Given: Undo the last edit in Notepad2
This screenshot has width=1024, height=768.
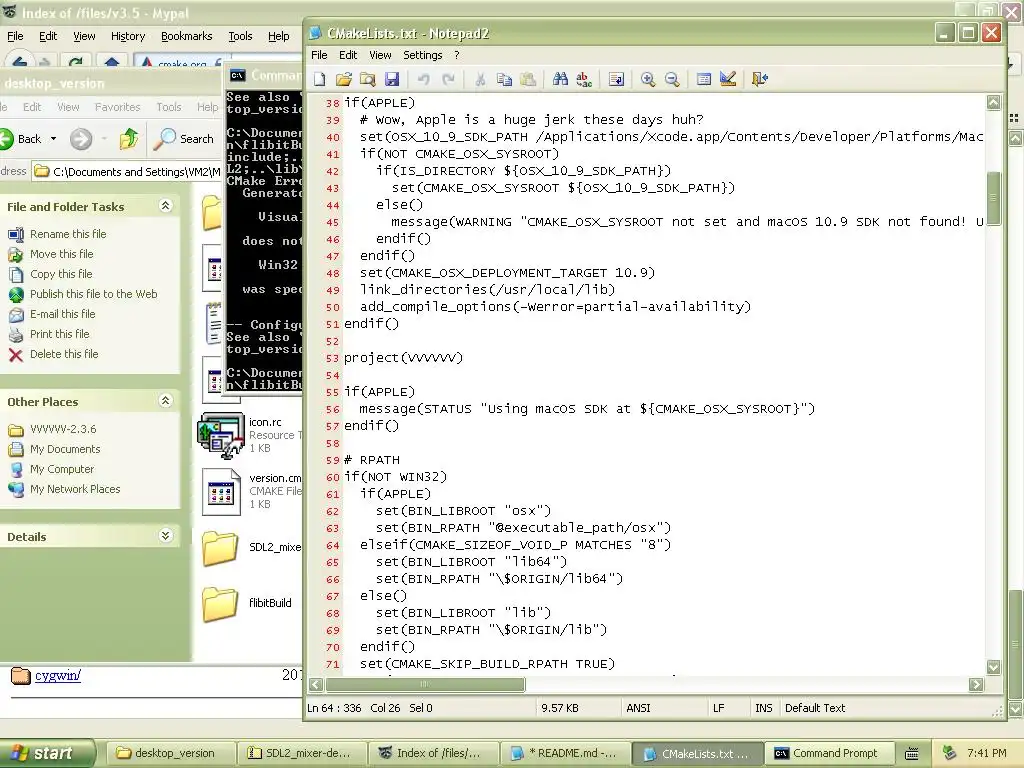Looking at the screenshot, I should click(424, 80).
